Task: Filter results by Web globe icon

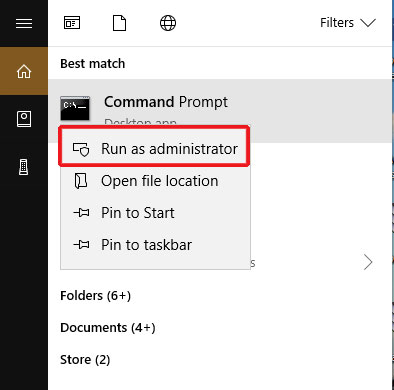Action: point(168,23)
